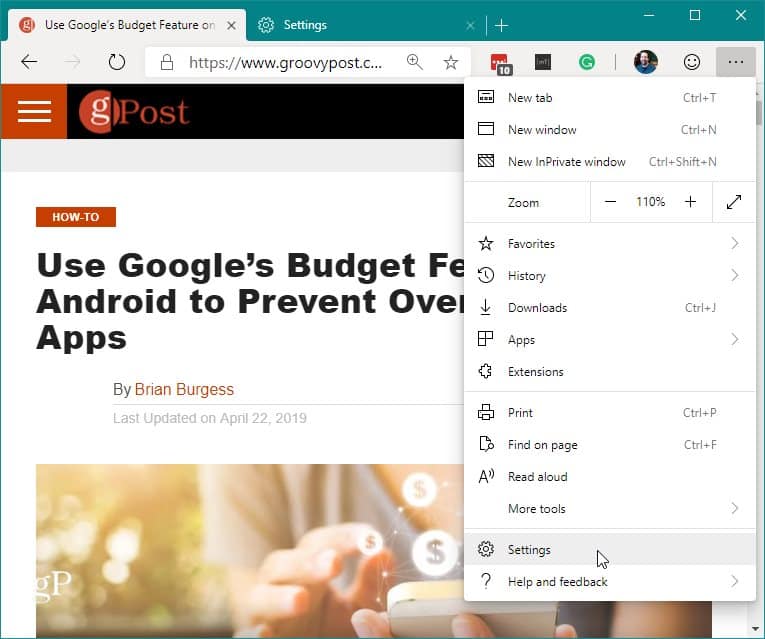Select Print from the menu
The image size is (765, 639).
click(x=610, y=413)
